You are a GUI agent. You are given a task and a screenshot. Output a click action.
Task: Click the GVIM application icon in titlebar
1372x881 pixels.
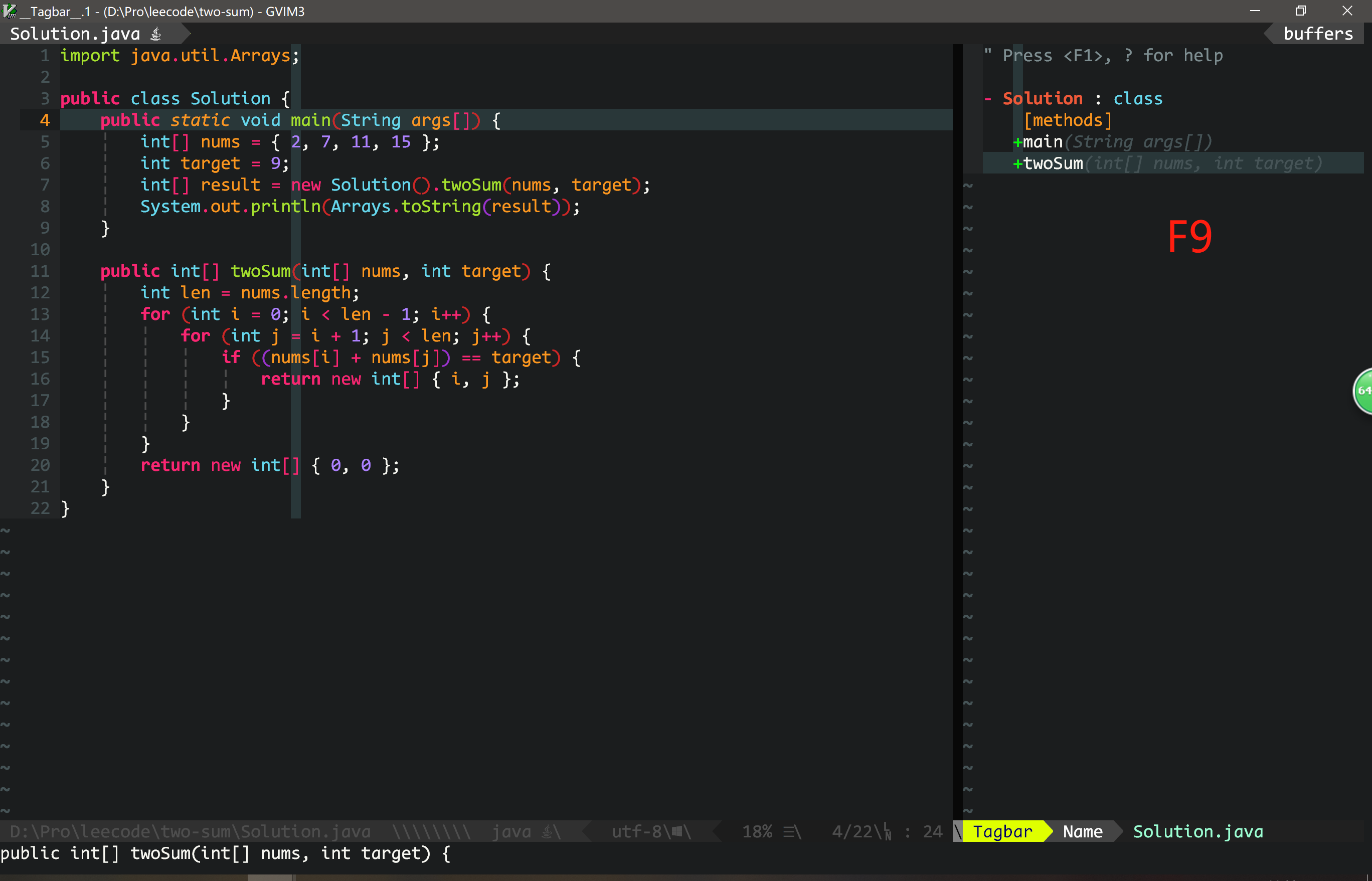coord(9,11)
